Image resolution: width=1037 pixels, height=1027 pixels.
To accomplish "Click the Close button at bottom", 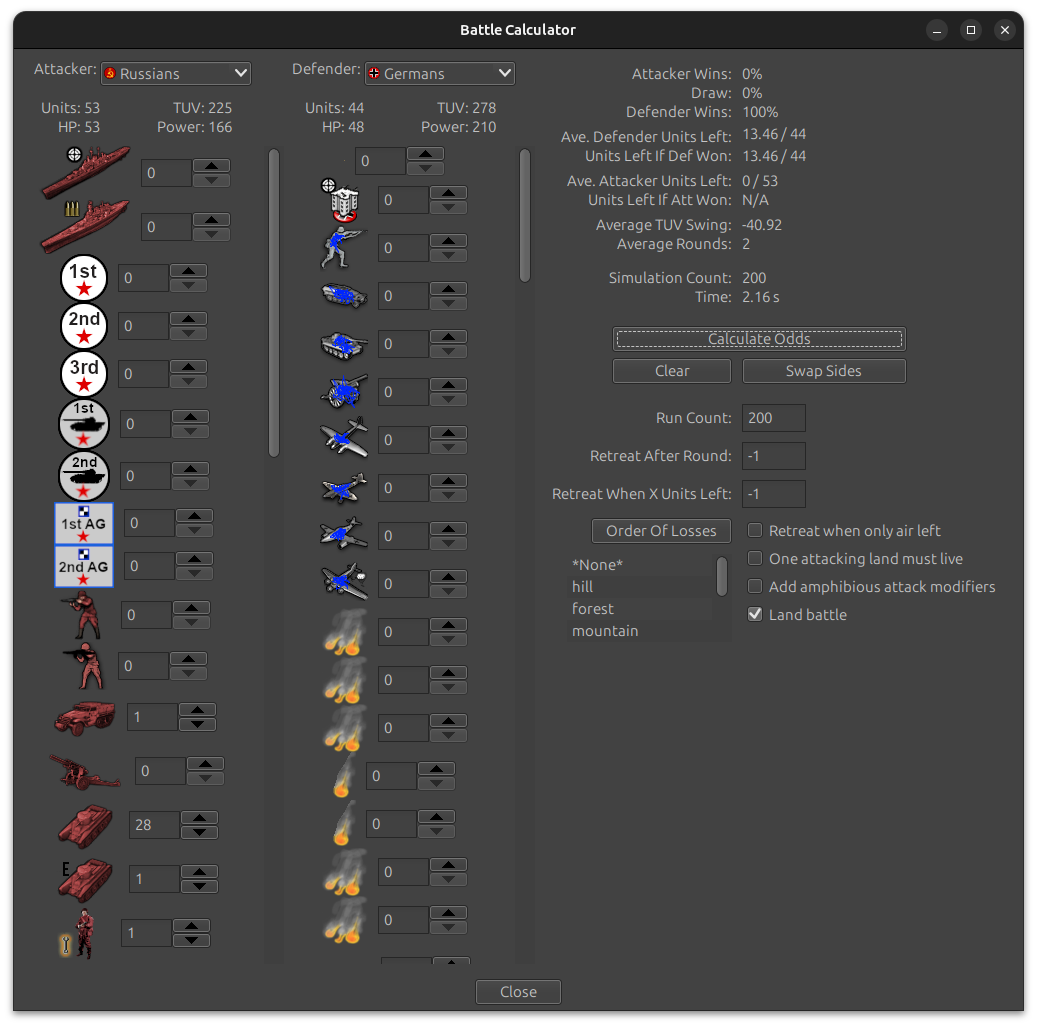I will click(x=518, y=992).
